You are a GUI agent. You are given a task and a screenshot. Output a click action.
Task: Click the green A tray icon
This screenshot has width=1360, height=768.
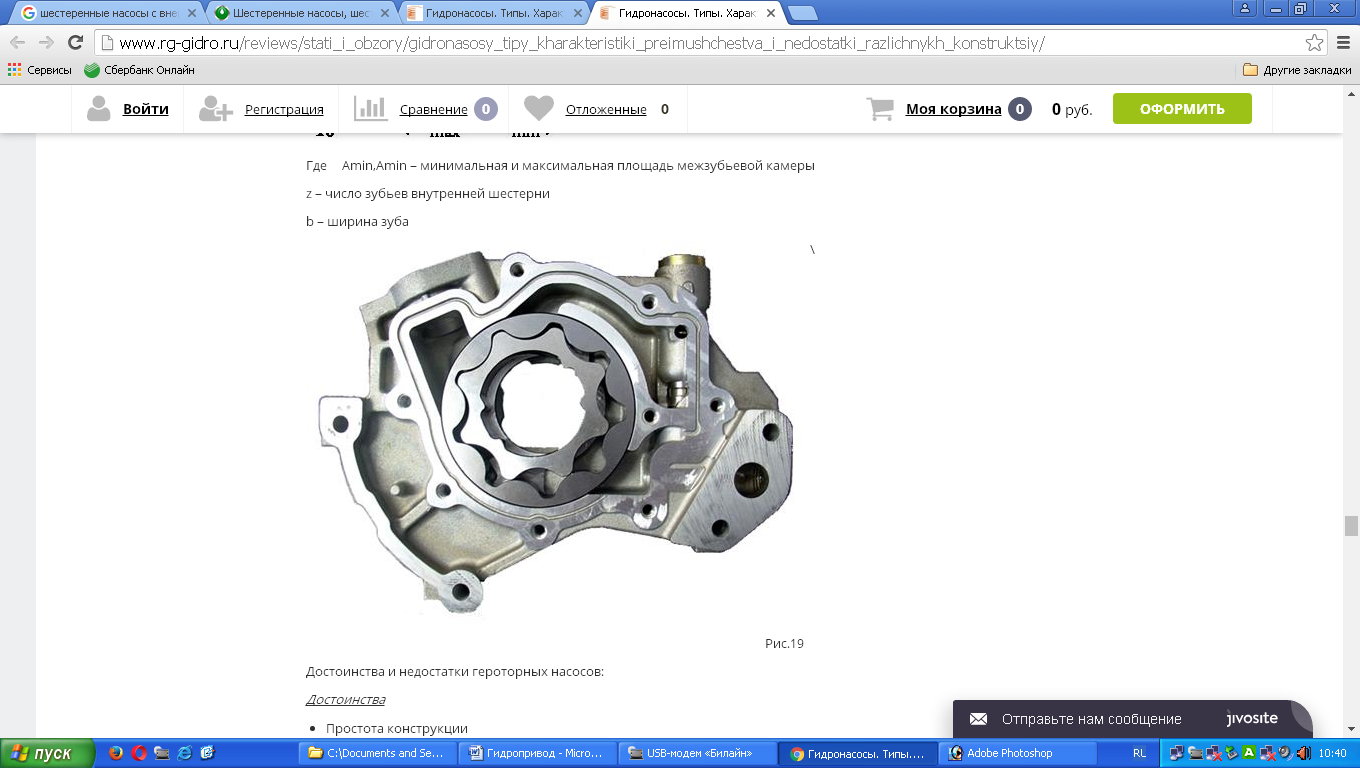click(x=1248, y=753)
